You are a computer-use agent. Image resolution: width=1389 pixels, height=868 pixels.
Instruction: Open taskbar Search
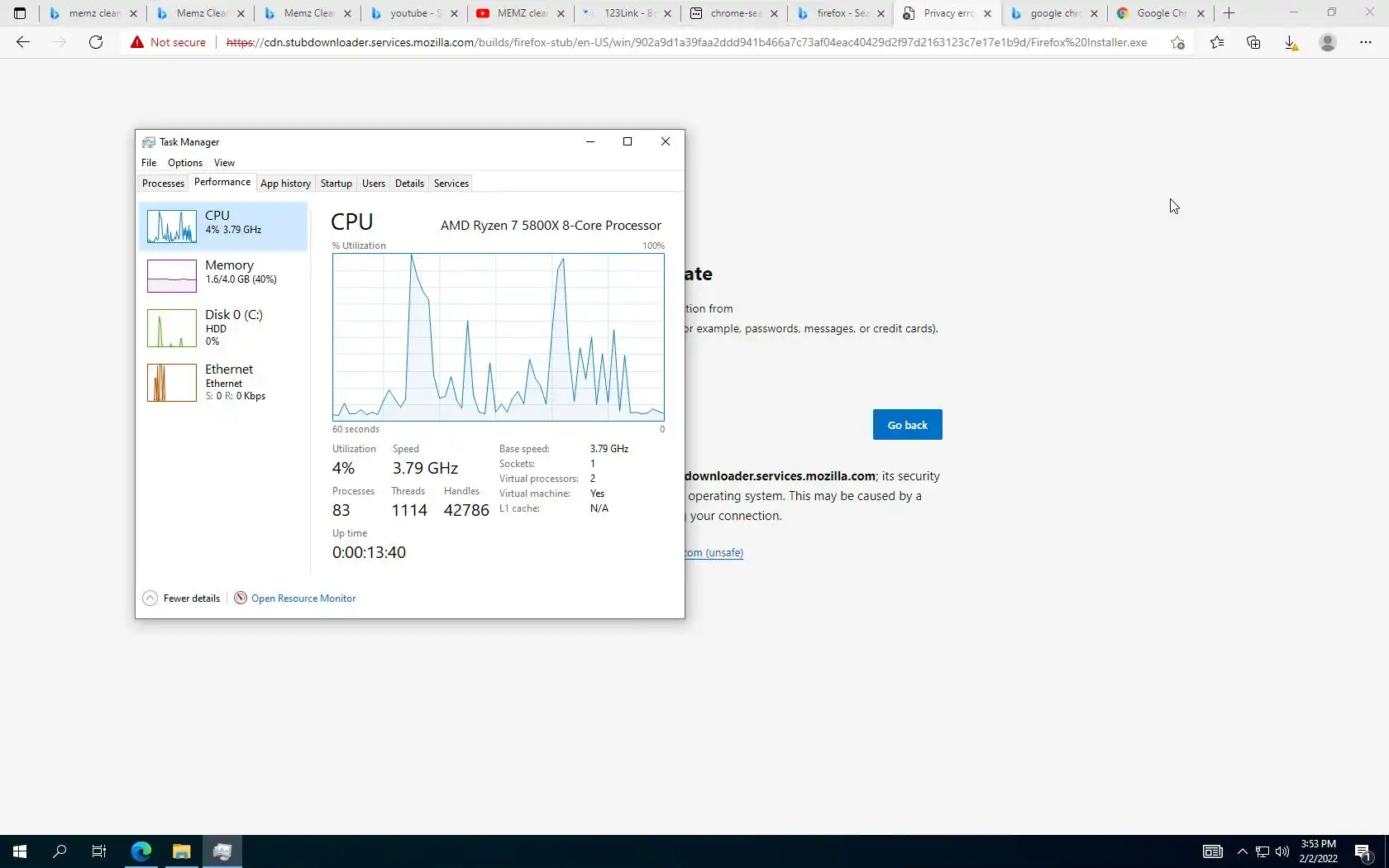coord(60,851)
